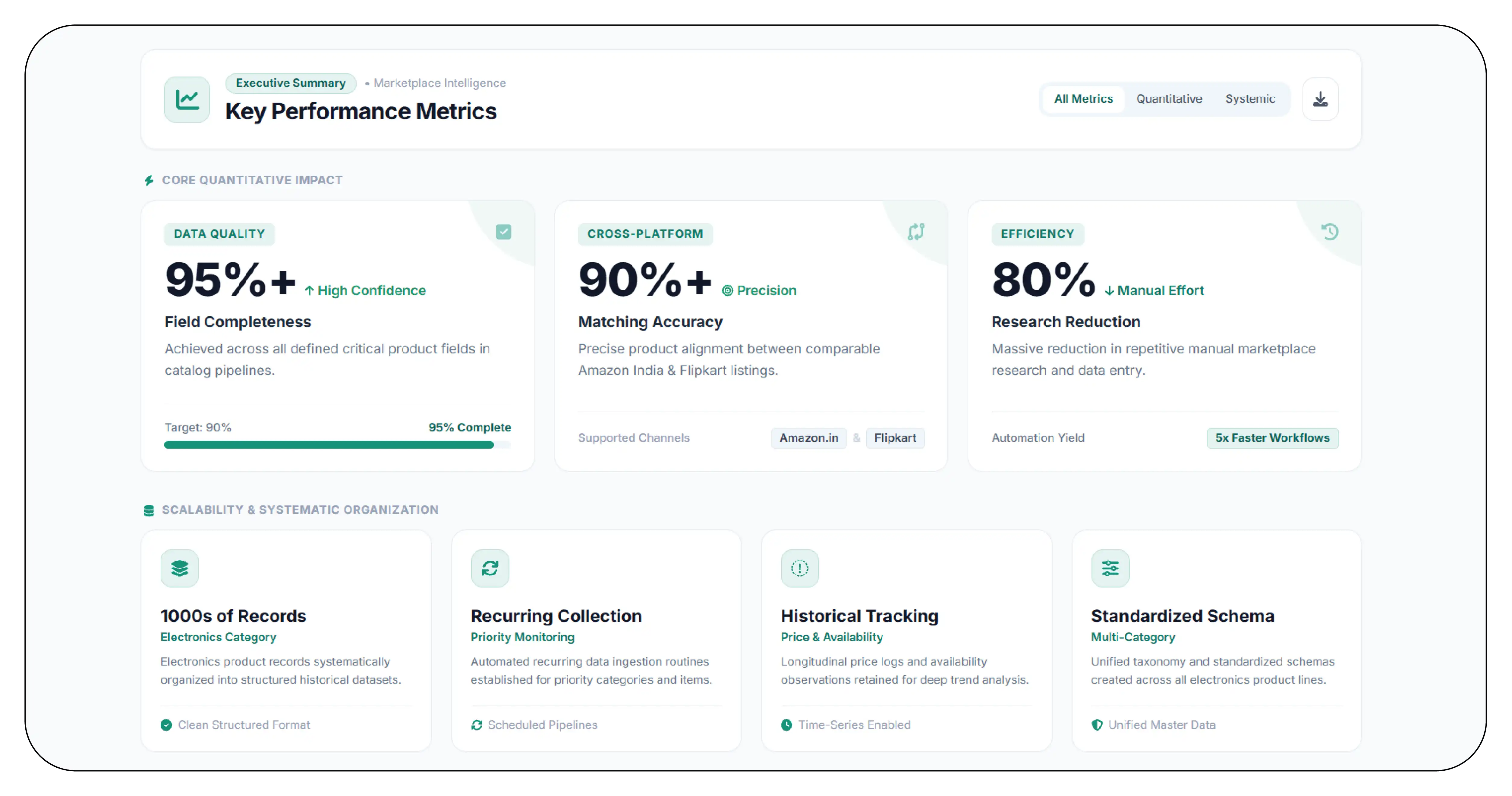1512x796 pixels.
Task: Click the Price & Availability subtitle
Action: (832, 637)
